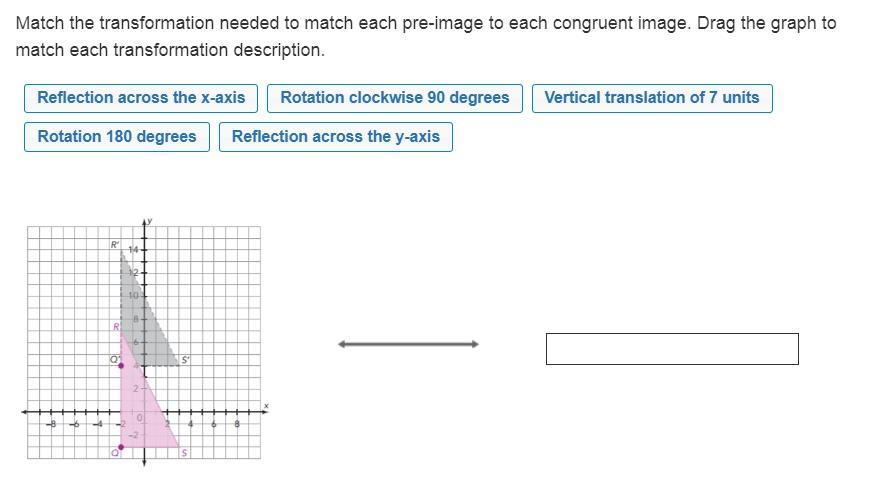Select the Rotation clockwise 90 degrees tile
This screenshot has width=870, height=484.
[x=395, y=98]
